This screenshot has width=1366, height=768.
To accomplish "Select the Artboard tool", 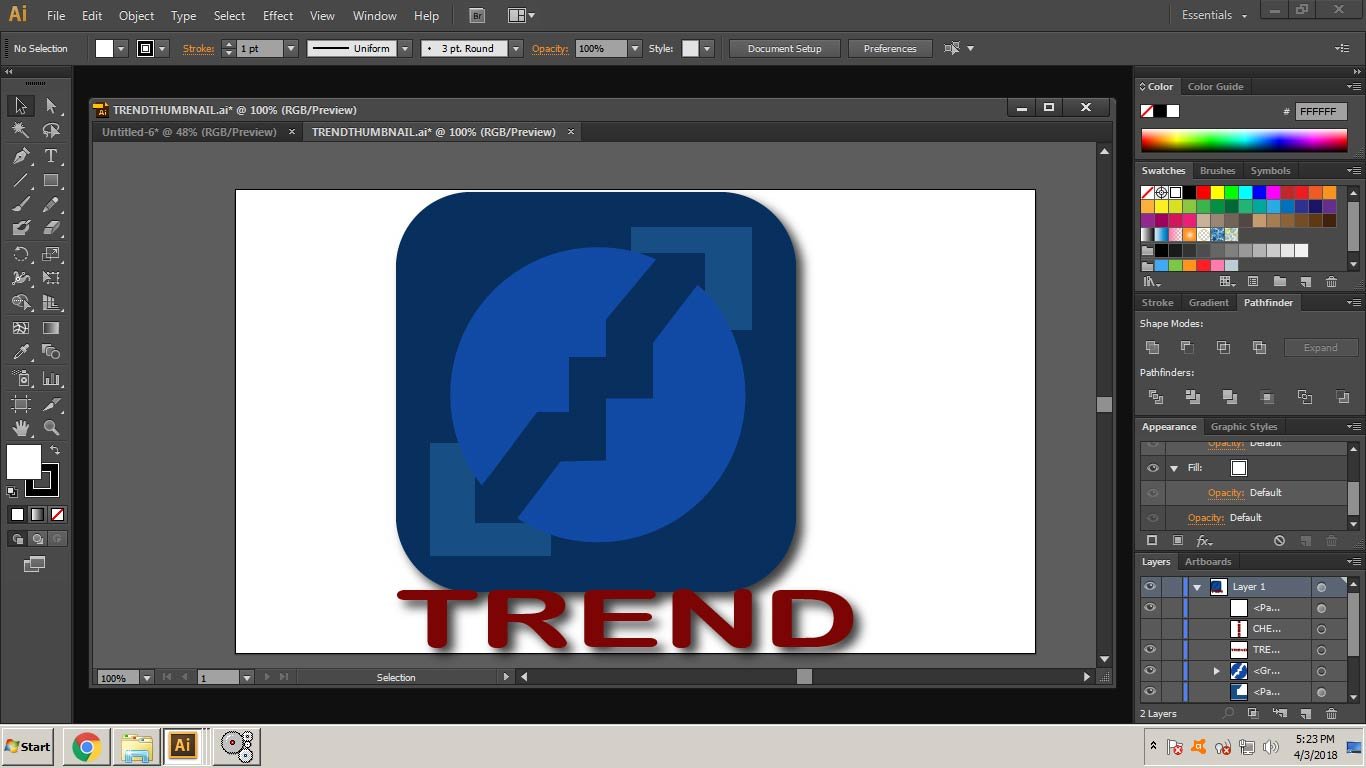I will tap(20, 404).
